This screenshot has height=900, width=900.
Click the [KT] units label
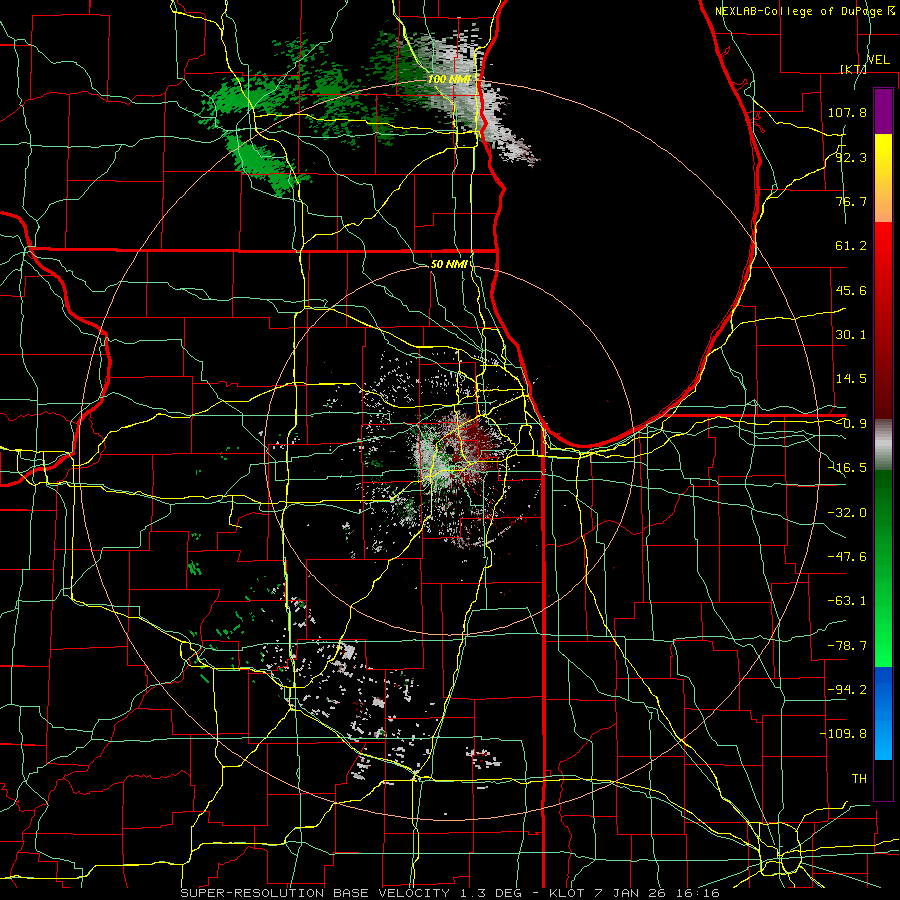[x=853, y=69]
